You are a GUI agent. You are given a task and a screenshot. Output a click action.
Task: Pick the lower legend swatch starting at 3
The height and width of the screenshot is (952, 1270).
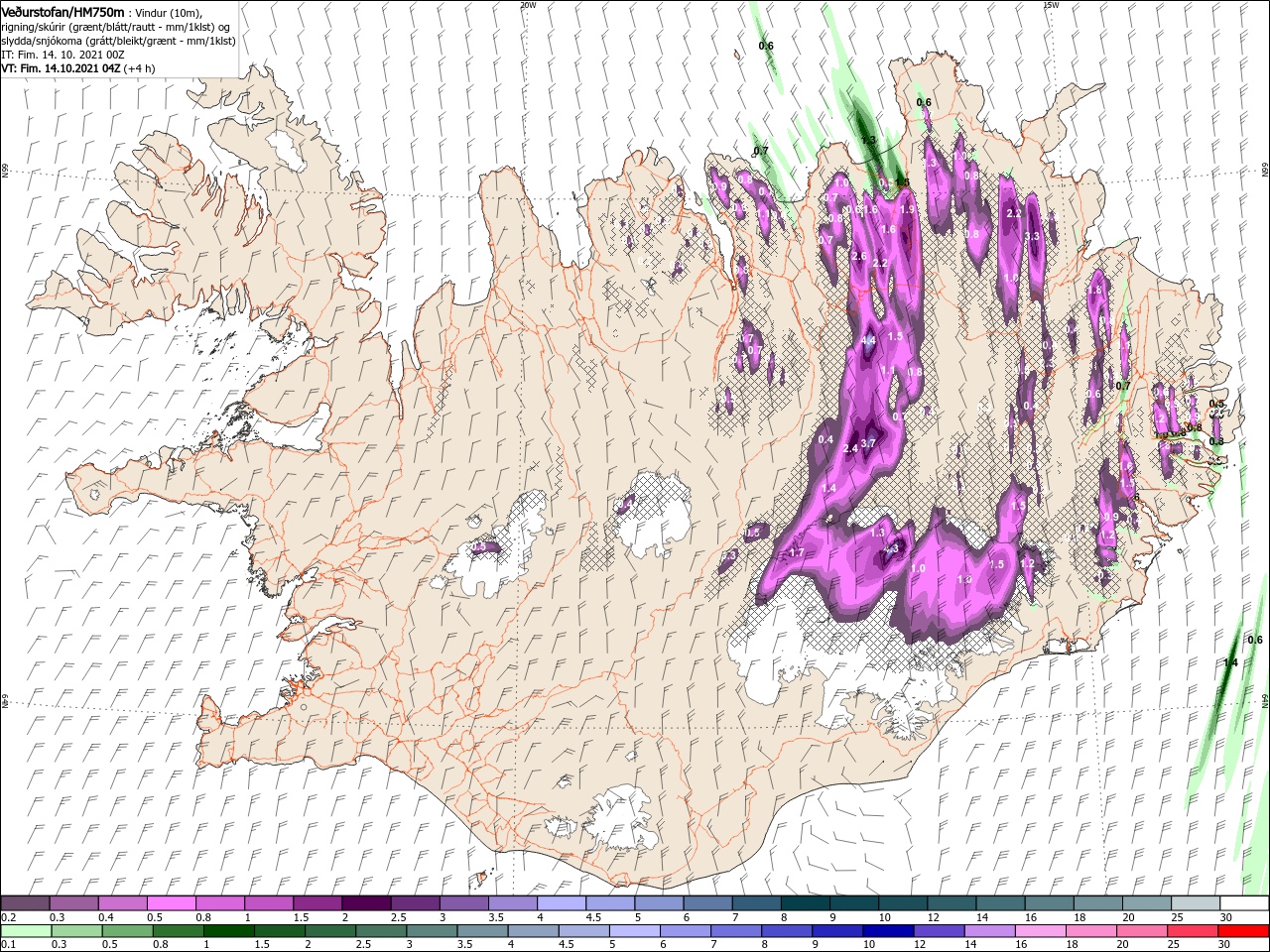(x=431, y=931)
